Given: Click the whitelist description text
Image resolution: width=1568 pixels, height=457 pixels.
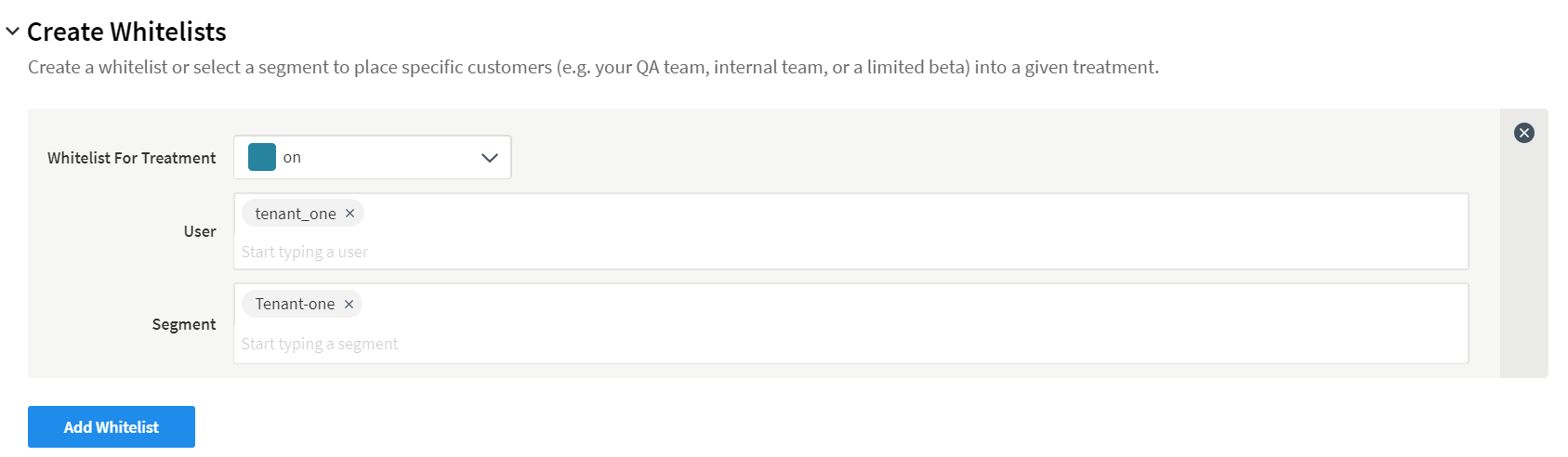Looking at the screenshot, I should point(593,67).
